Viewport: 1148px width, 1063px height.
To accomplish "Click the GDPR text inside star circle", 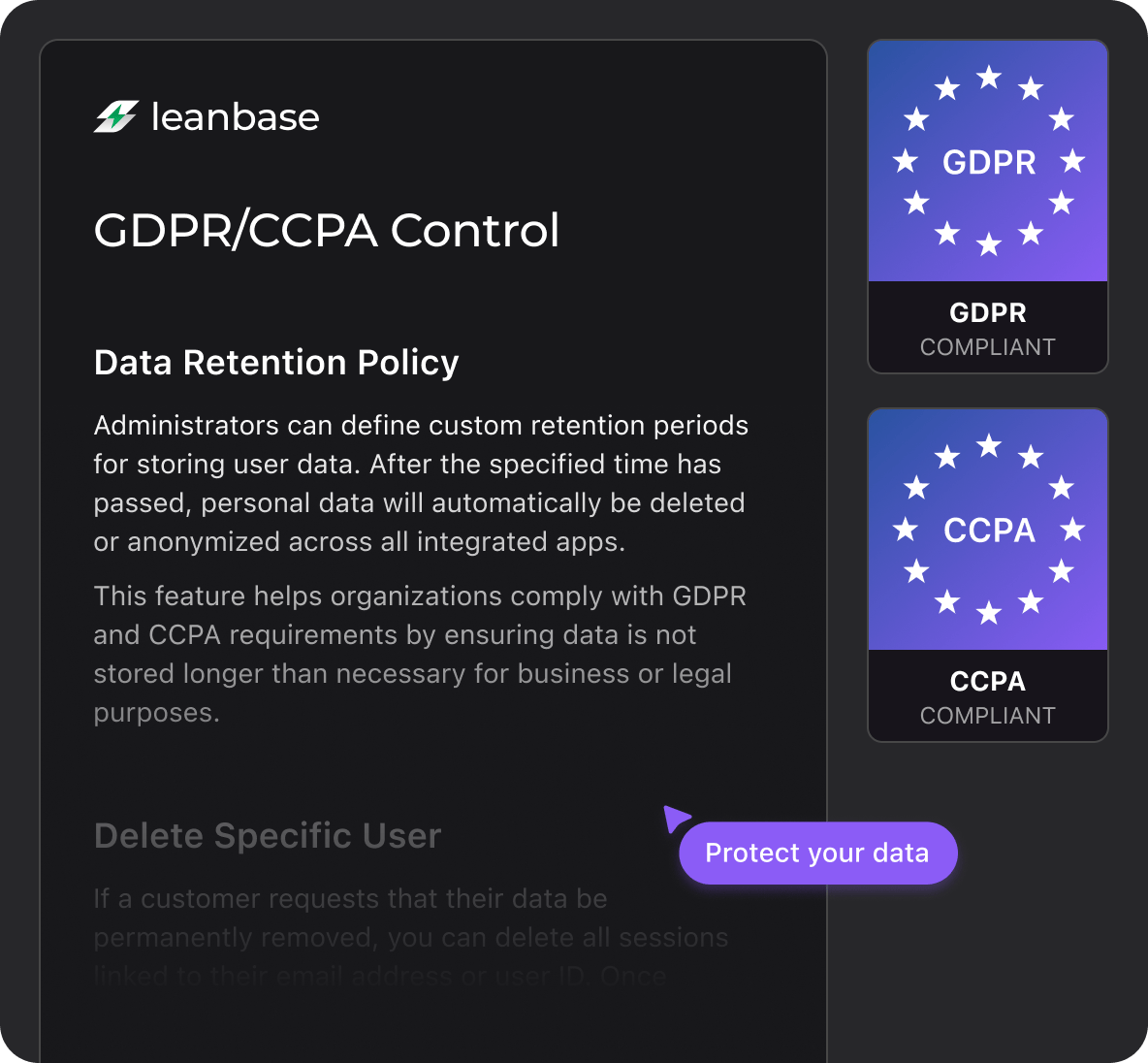I will tap(988, 162).
